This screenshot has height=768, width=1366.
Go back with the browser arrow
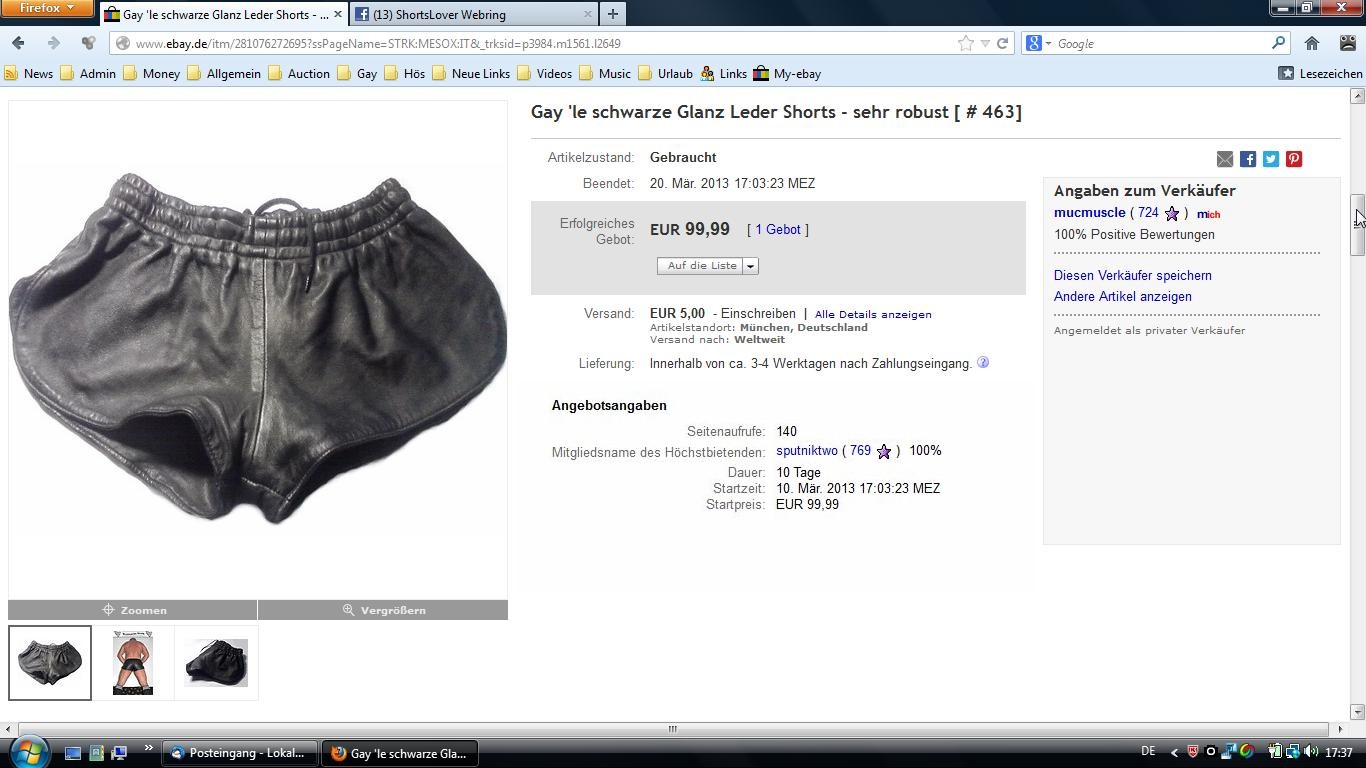[x=18, y=43]
